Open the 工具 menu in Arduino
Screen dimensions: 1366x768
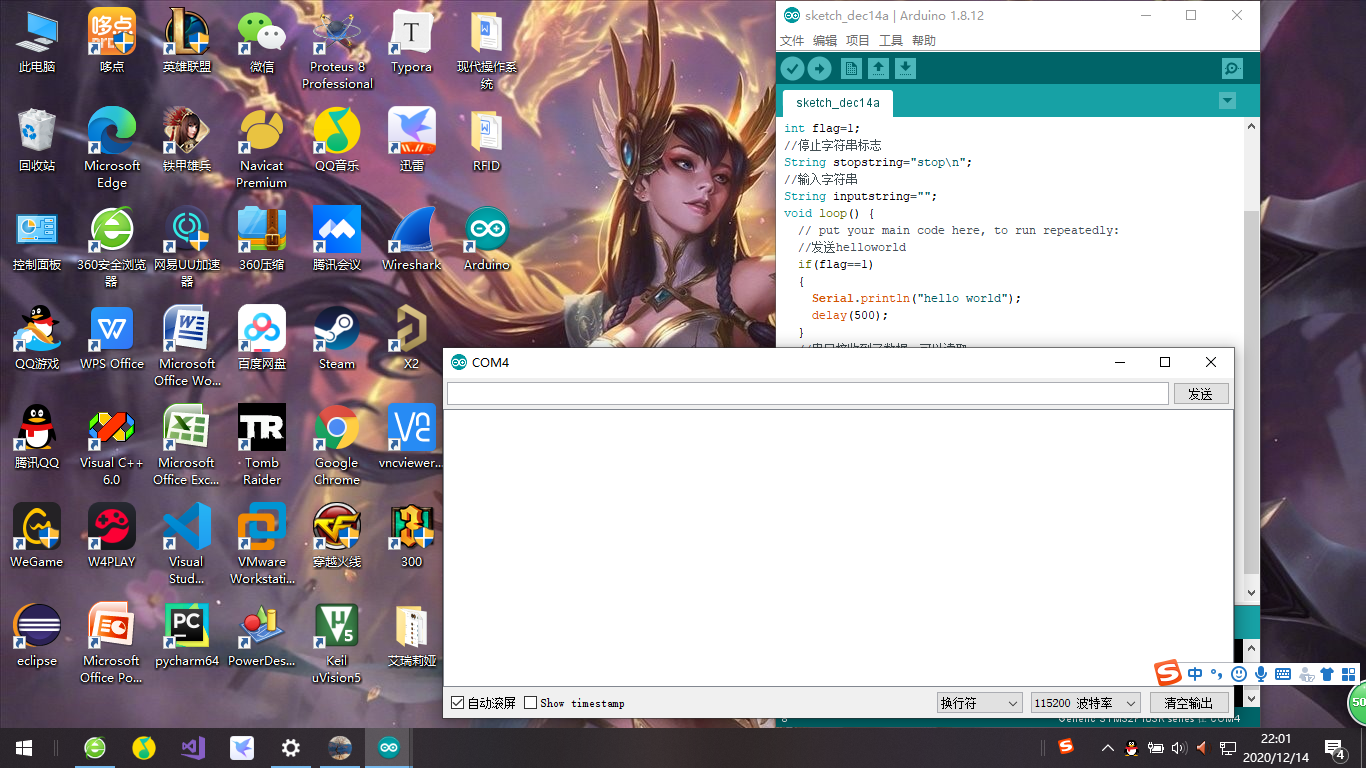pos(891,41)
